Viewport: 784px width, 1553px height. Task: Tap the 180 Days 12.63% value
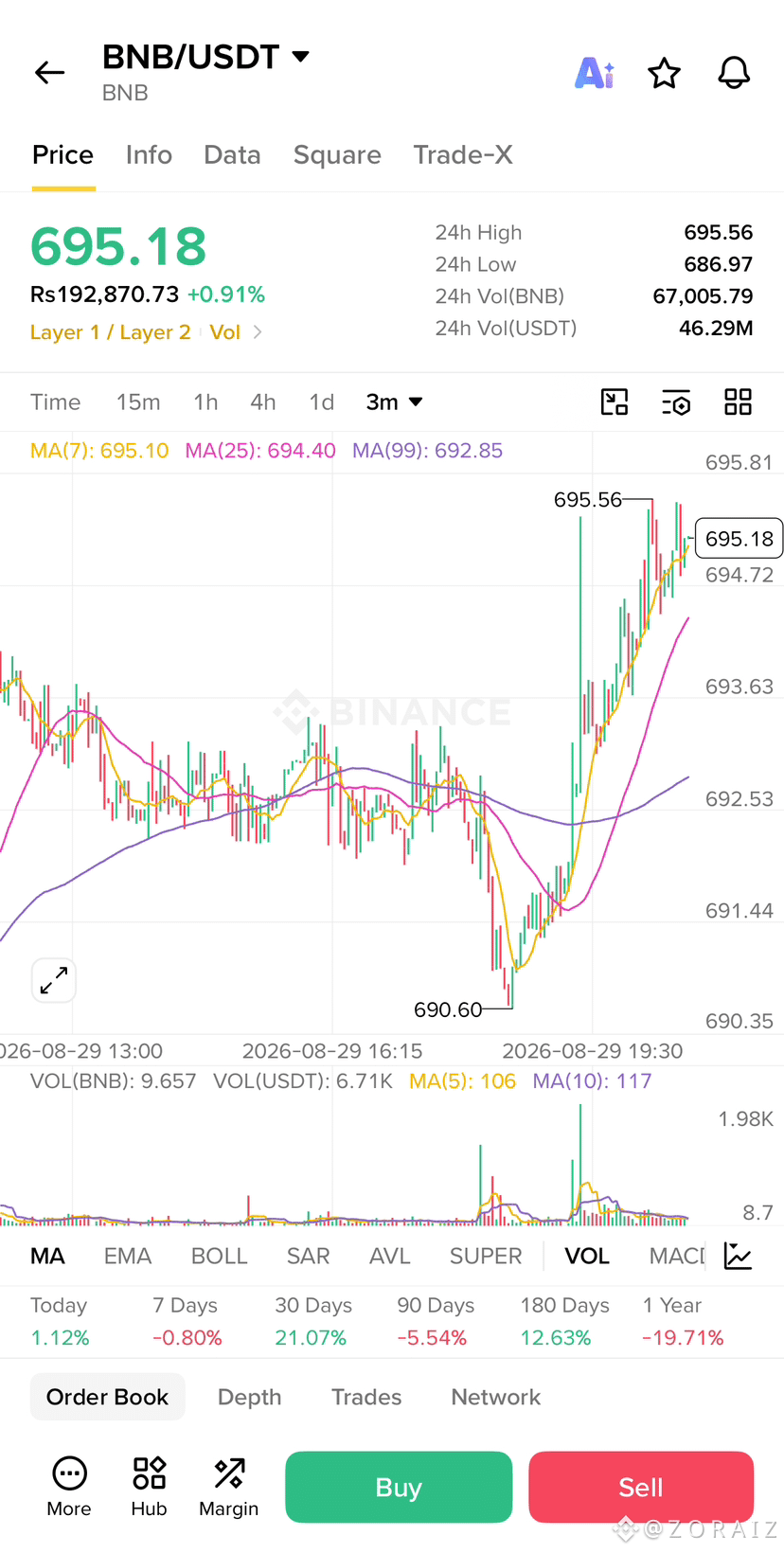(x=556, y=1338)
